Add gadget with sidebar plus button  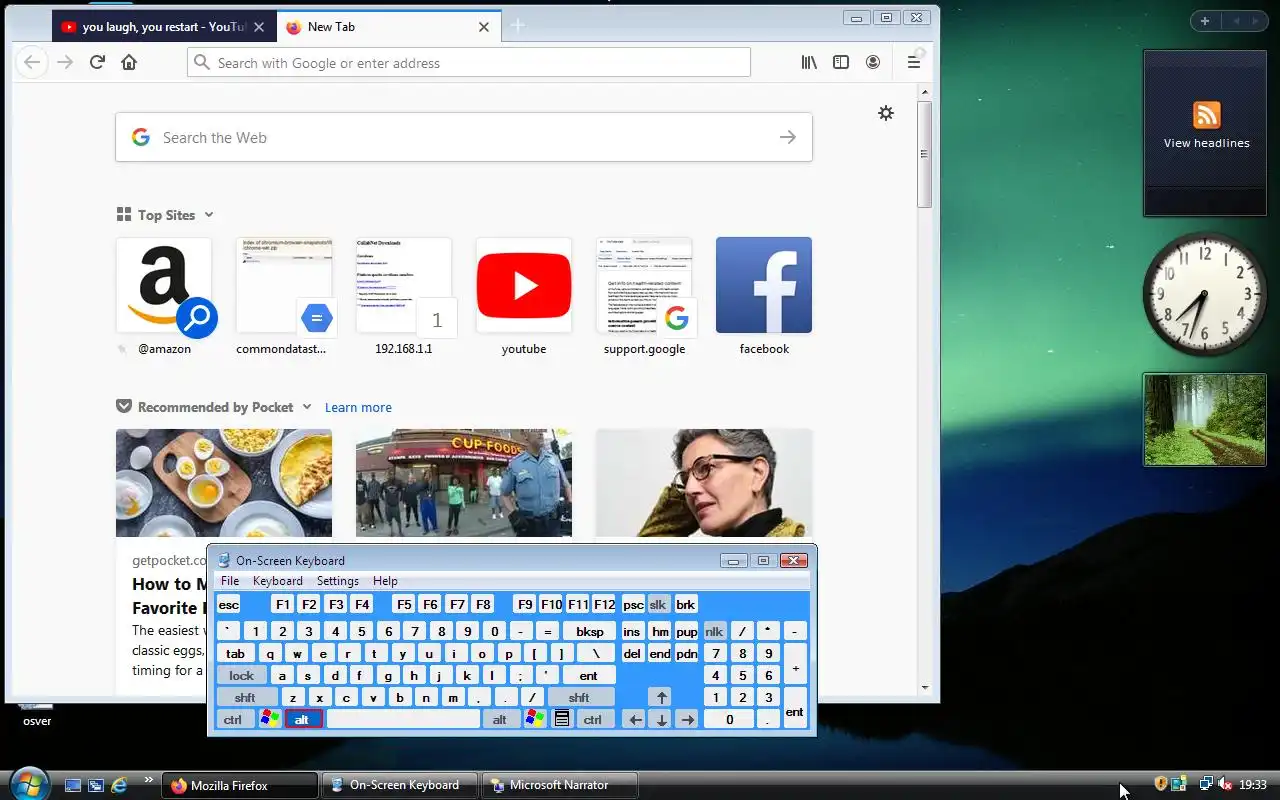pos(1205,21)
